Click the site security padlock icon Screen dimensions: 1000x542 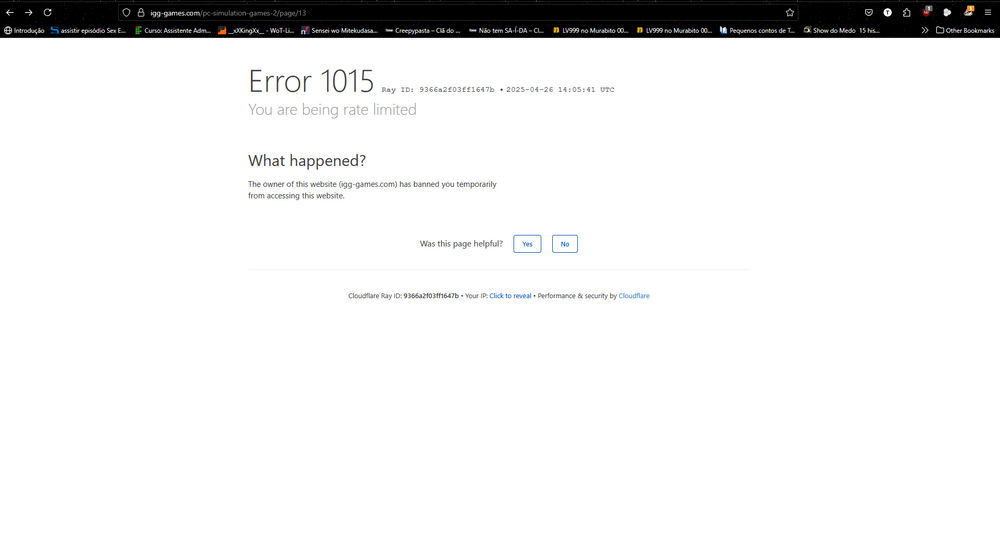coord(141,13)
